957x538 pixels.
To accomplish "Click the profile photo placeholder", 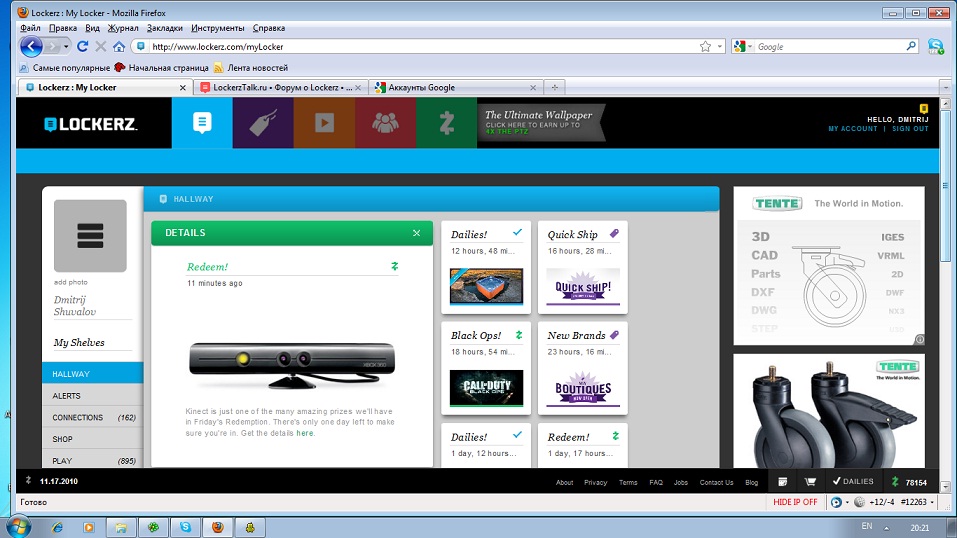I will [x=90, y=236].
